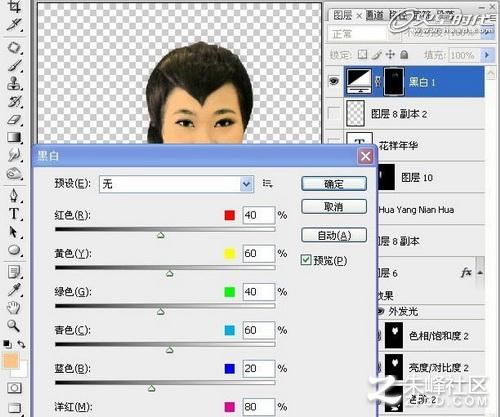Select the Clone Stamp tool
This screenshot has width=500, height=417.
14,83
